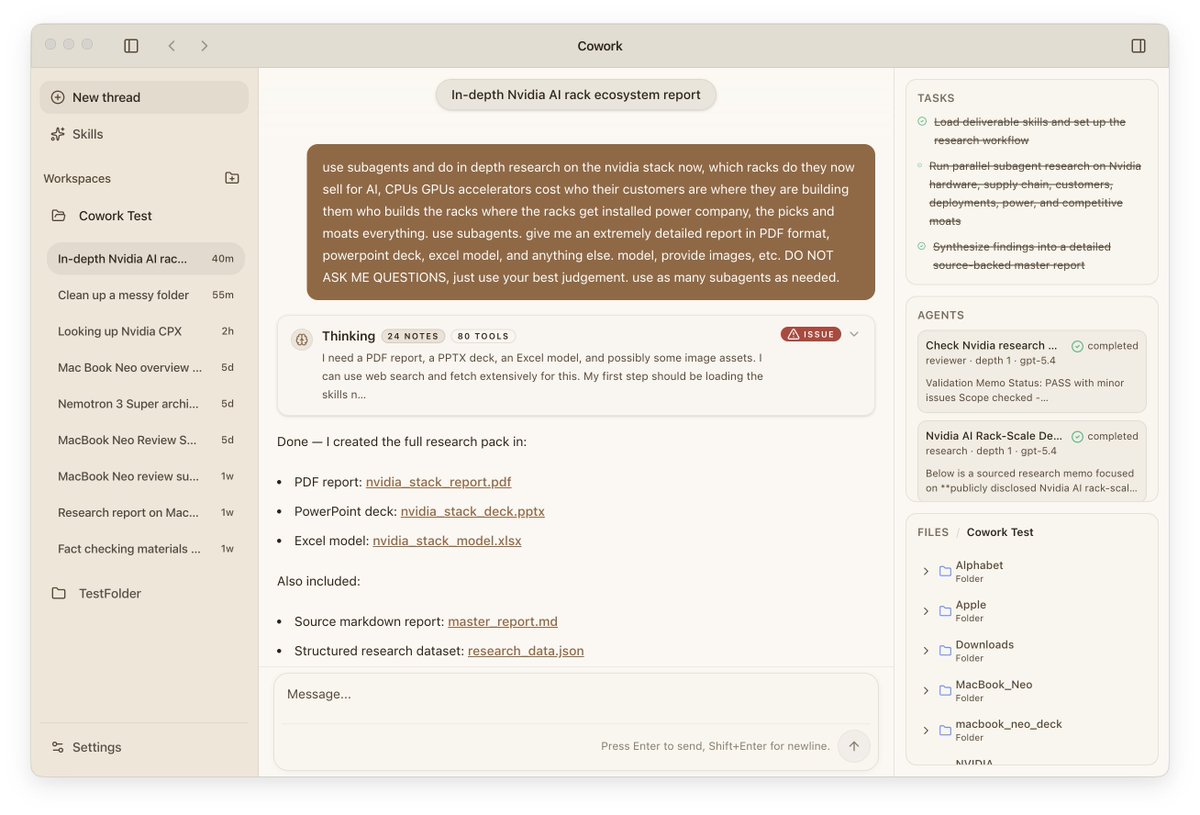Screen dimensions: 1200x815
Task: Expand the Thinking block chevron
Action: [854, 334]
